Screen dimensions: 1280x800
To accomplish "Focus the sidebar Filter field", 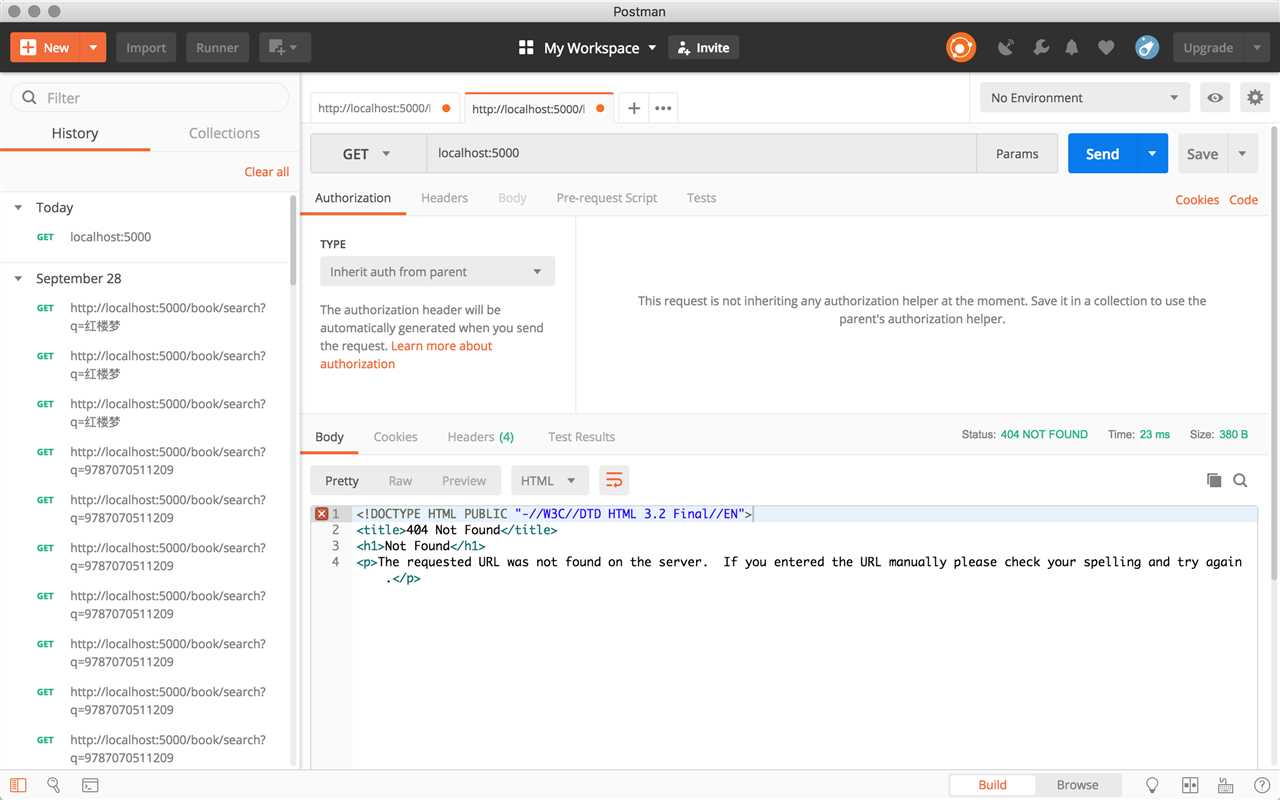I will click(x=150, y=98).
